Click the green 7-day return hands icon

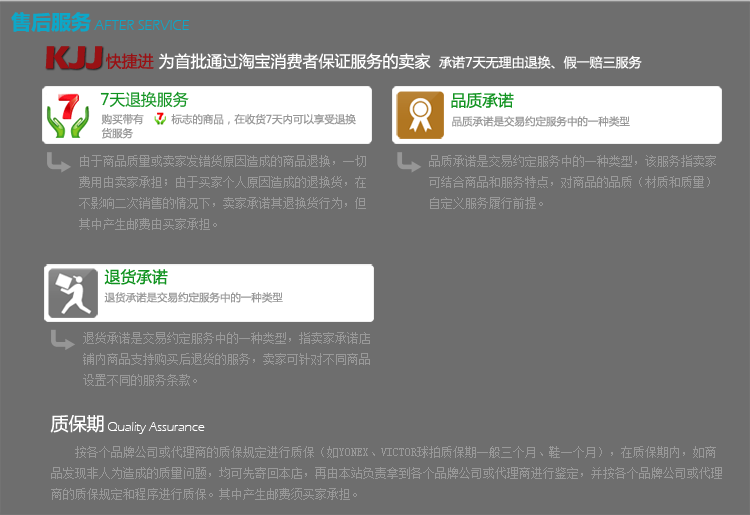70,116
